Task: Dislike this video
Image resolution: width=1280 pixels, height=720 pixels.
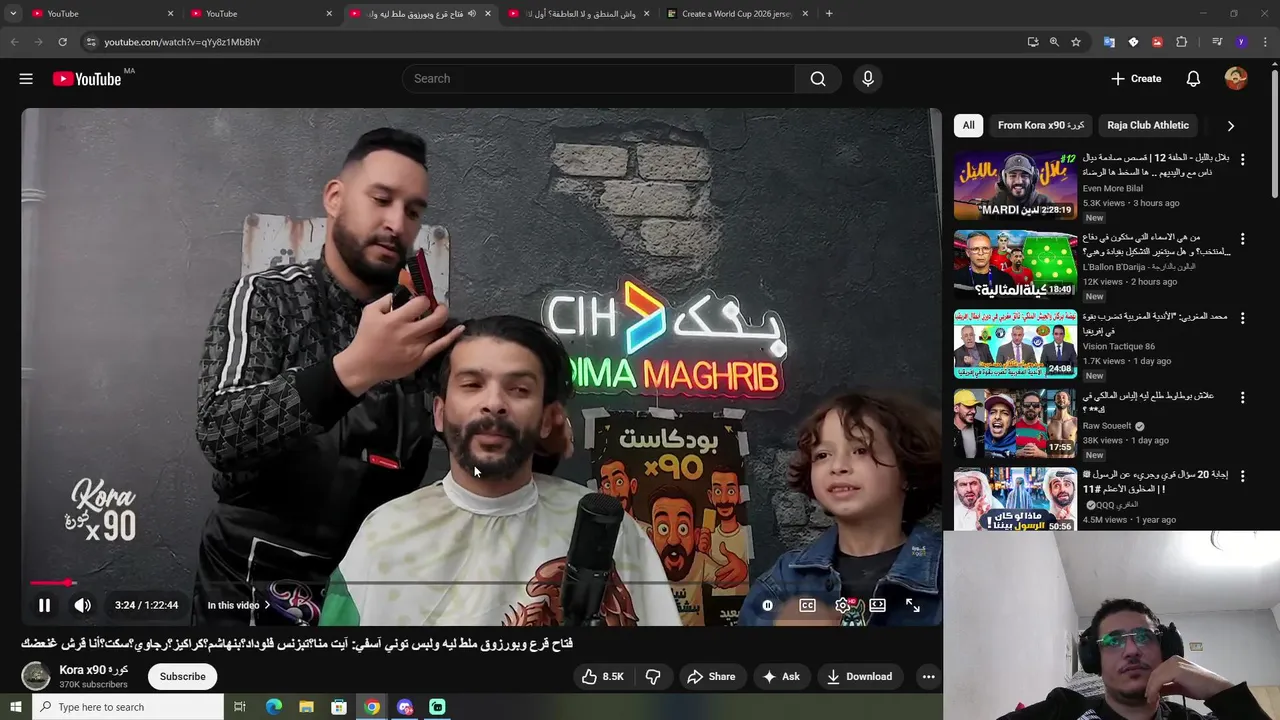Action: click(x=653, y=677)
